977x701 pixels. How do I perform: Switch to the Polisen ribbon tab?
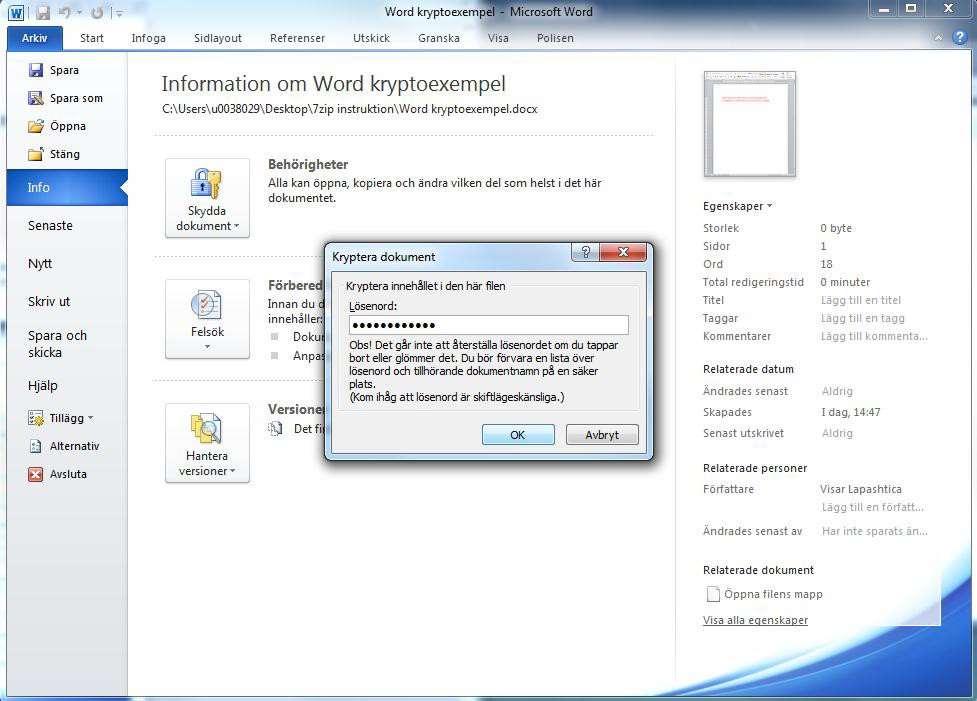click(x=555, y=38)
